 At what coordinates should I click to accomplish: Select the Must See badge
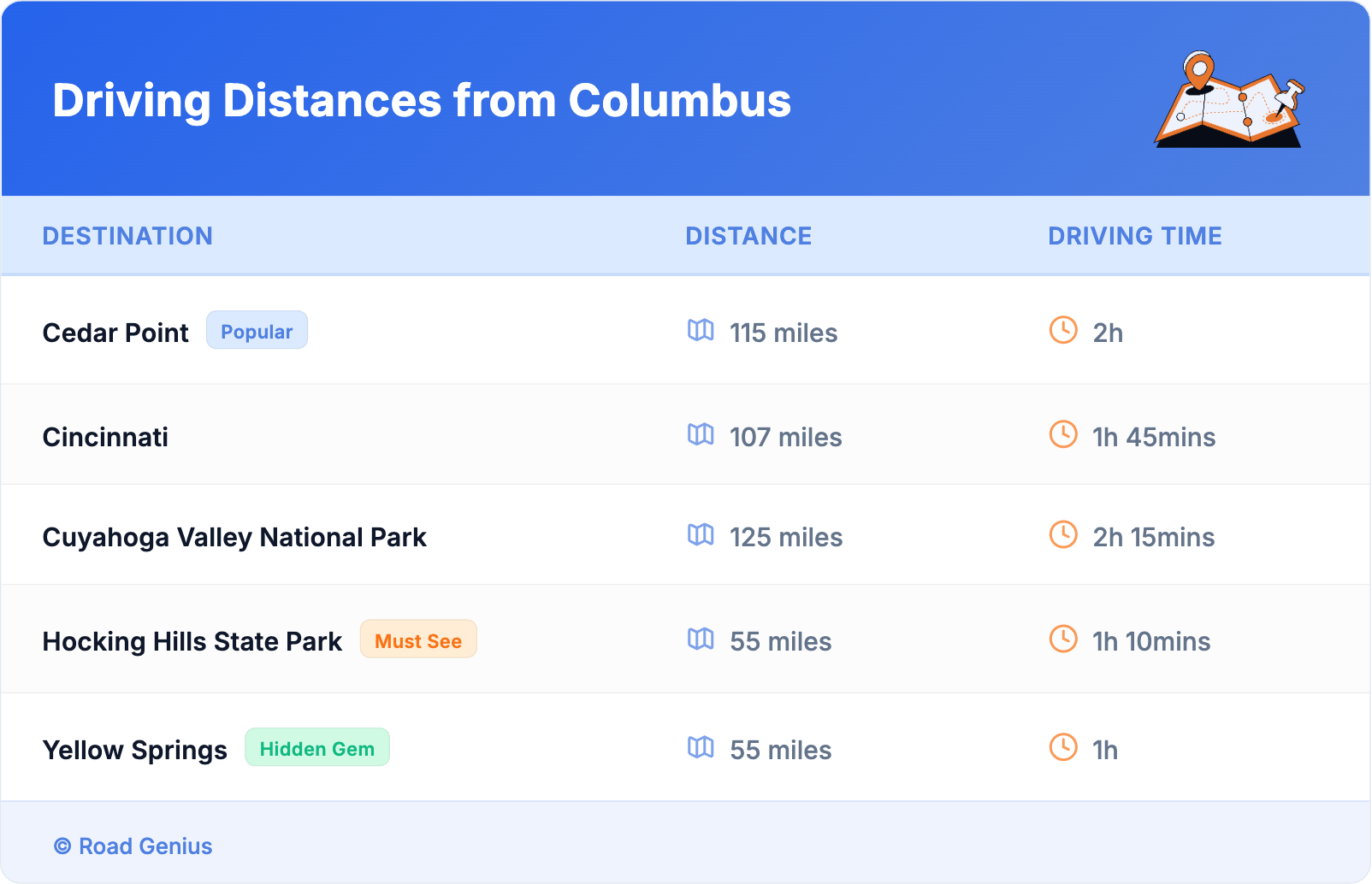point(418,639)
